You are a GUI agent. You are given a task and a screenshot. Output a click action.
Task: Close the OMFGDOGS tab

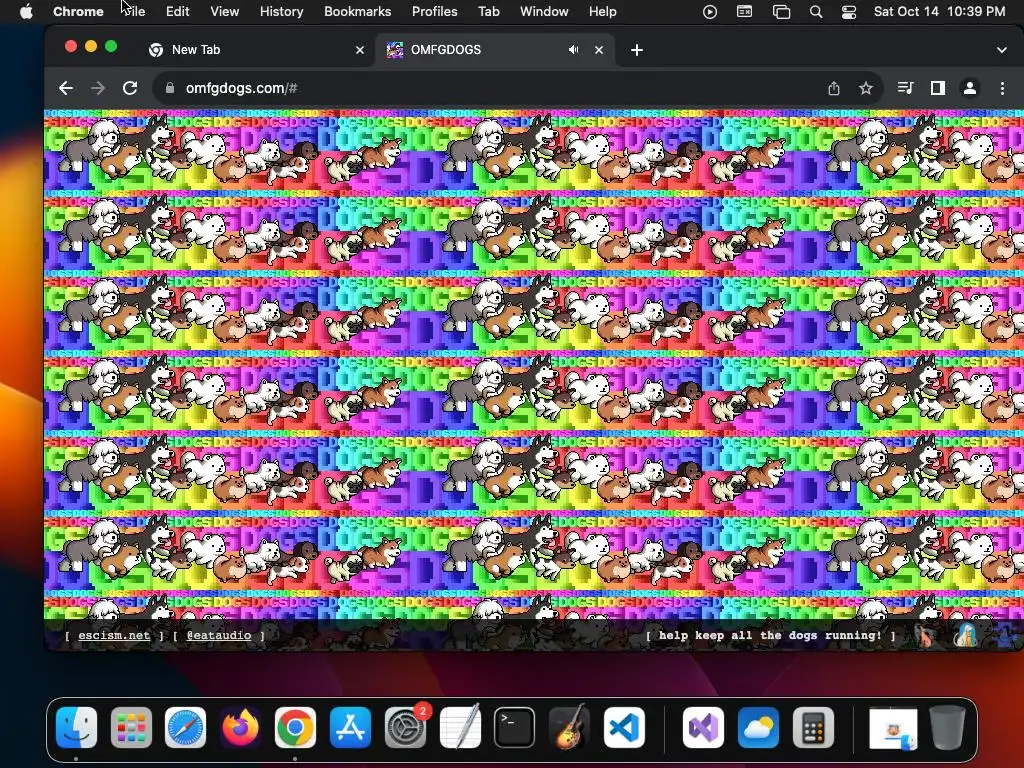[599, 50]
